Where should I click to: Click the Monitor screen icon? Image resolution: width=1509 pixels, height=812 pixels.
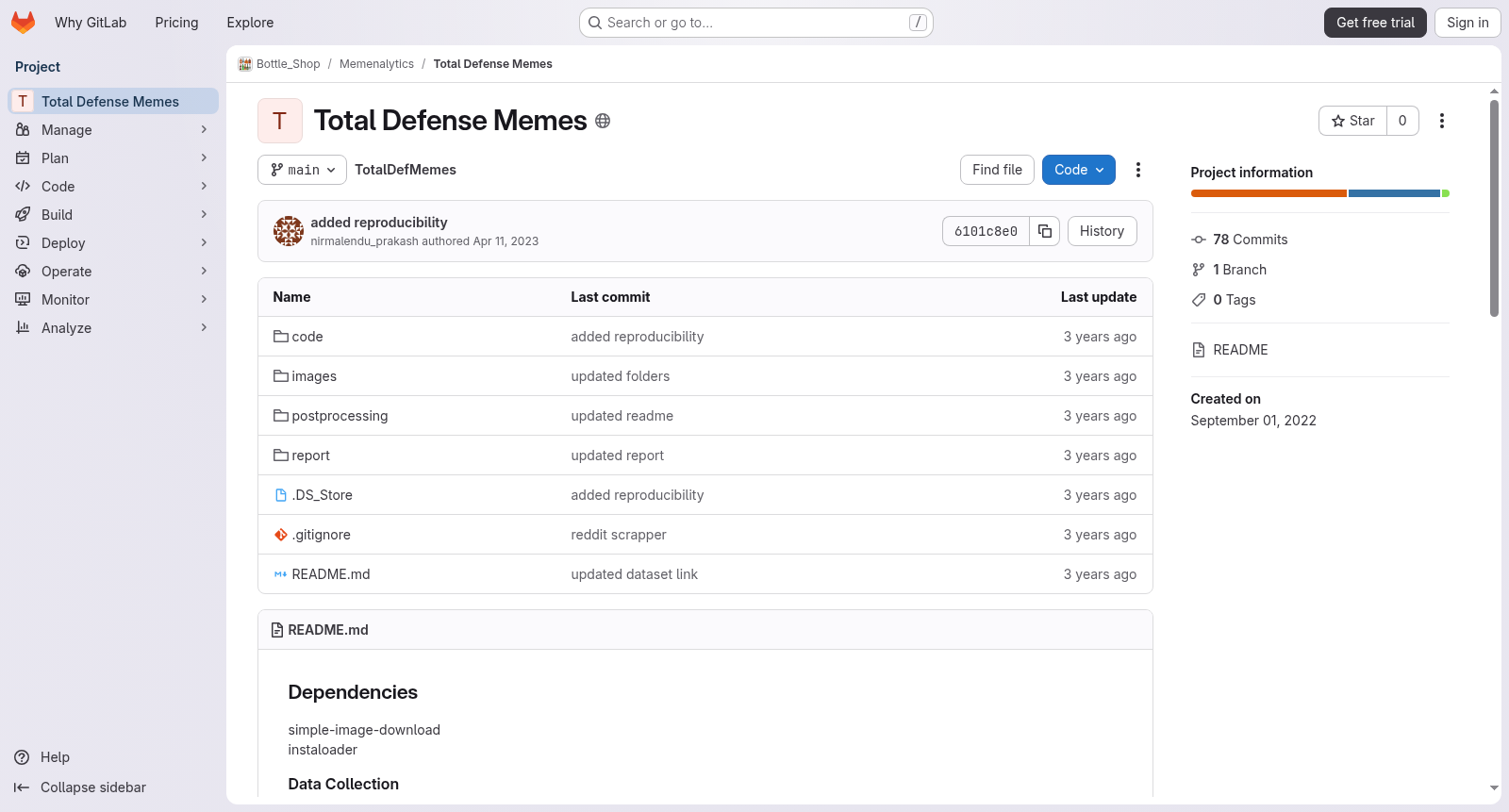tap(23, 300)
